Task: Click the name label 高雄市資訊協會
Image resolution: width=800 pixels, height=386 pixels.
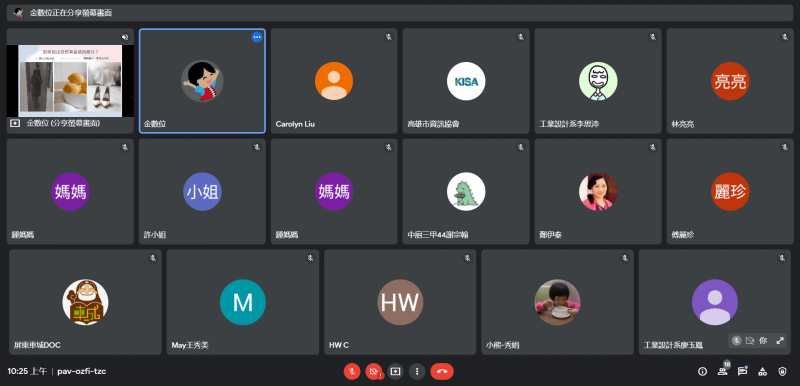Action: pyautogui.click(x=433, y=124)
